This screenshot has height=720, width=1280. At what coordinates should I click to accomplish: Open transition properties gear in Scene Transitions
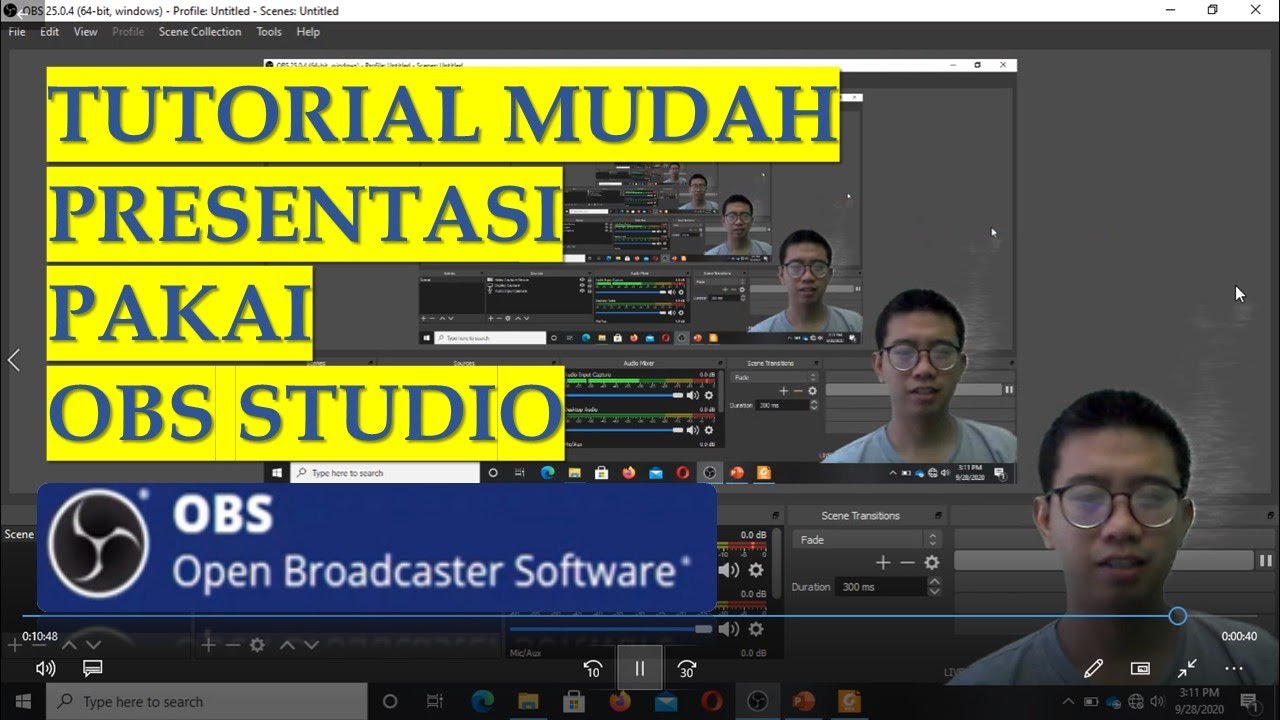(x=932, y=563)
